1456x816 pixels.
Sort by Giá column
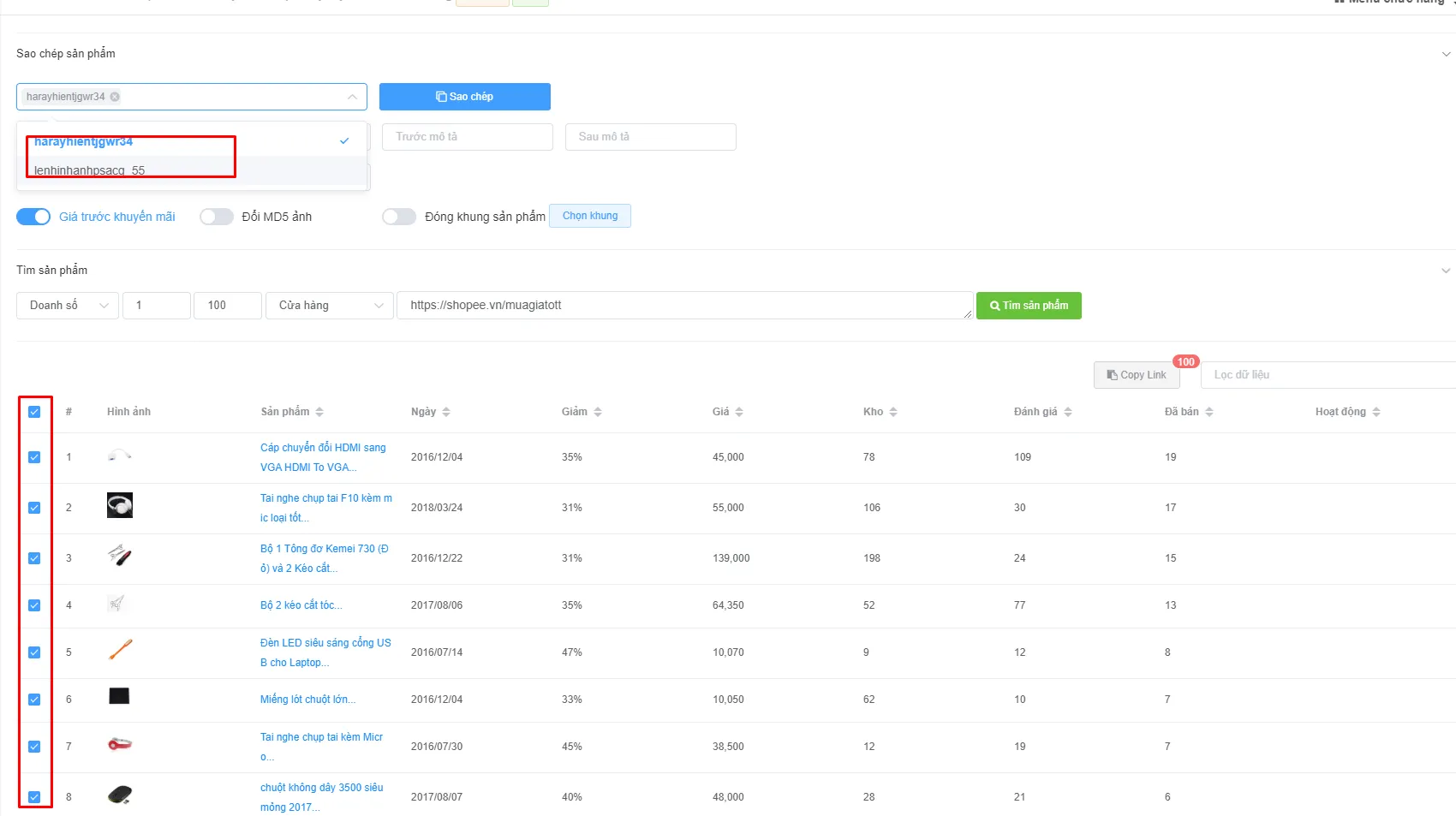[739, 412]
